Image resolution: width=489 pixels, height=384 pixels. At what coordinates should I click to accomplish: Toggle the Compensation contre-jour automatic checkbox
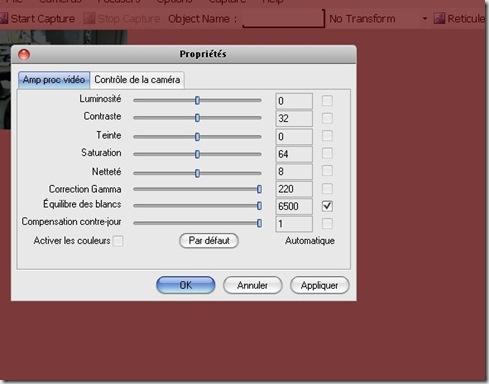(x=327, y=223)
